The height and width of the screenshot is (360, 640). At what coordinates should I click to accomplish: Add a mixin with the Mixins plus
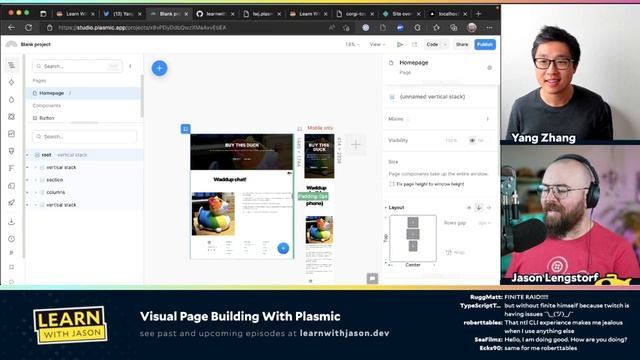487,119
